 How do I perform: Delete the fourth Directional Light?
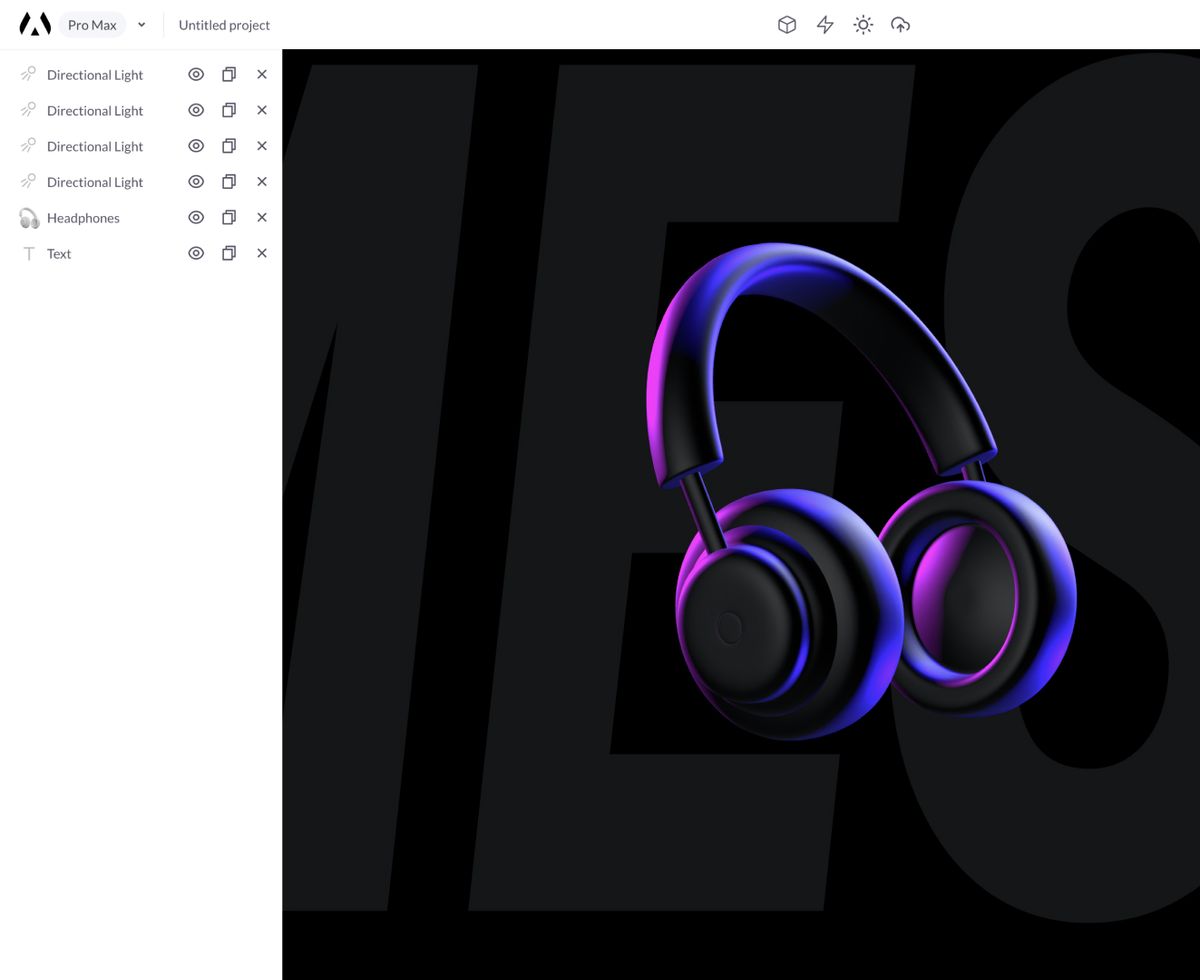coord(262,181)
